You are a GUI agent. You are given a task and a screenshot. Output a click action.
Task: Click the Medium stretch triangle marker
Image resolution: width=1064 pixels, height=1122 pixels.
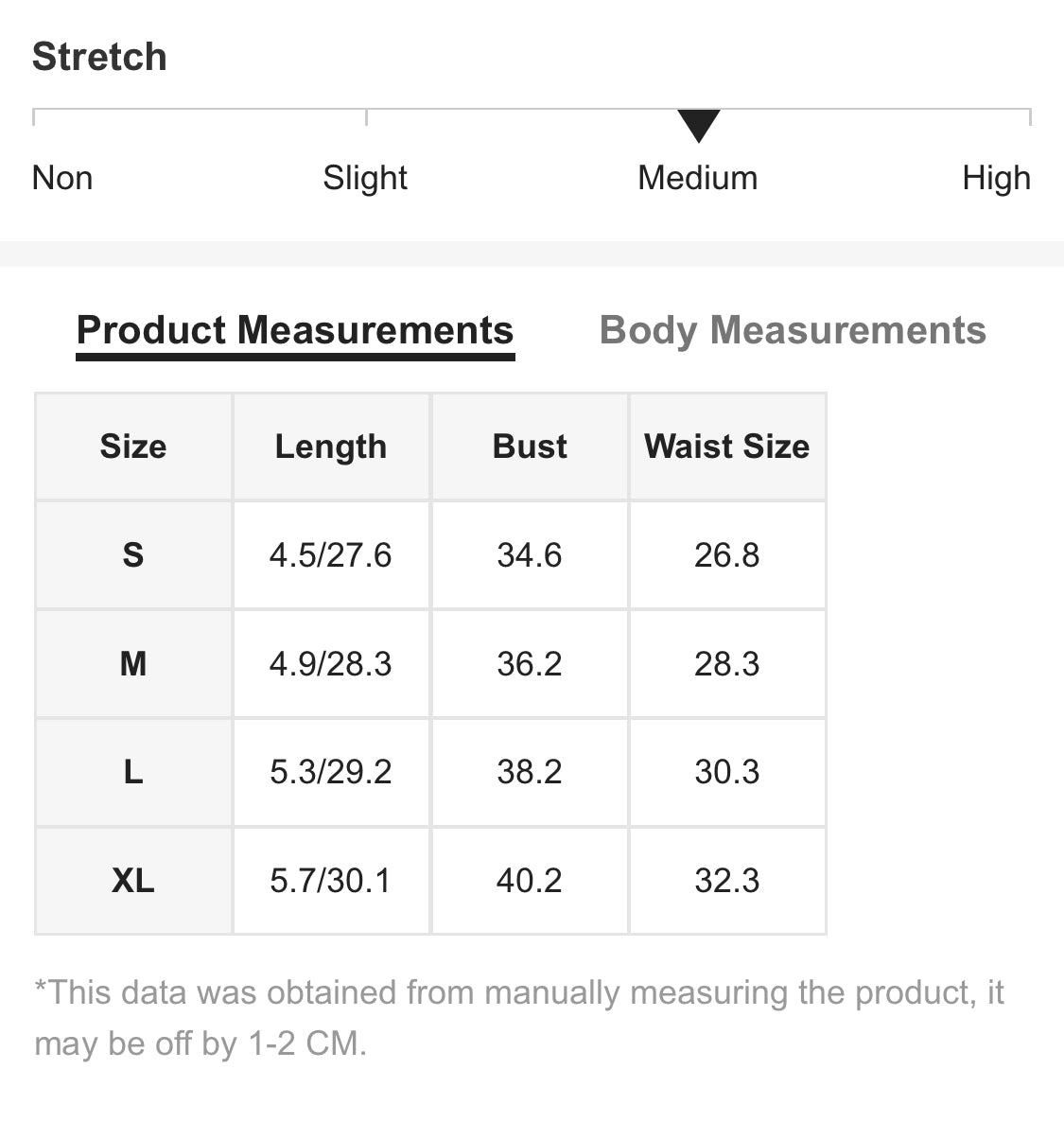coord(698,126)
